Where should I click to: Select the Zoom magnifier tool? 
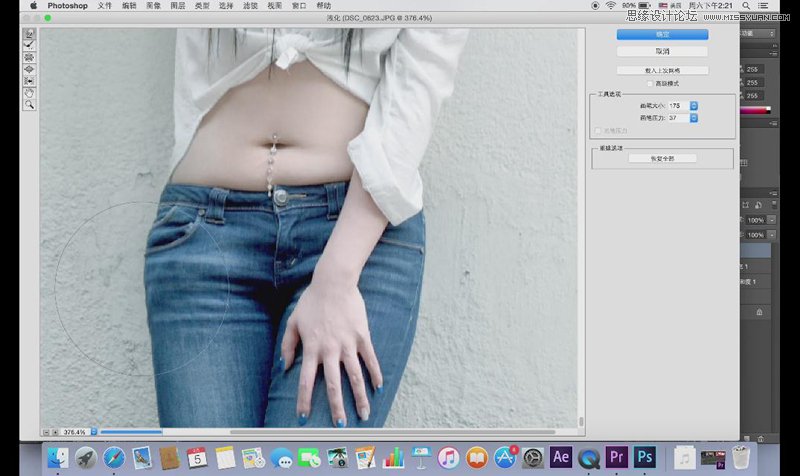click(29, 105)
